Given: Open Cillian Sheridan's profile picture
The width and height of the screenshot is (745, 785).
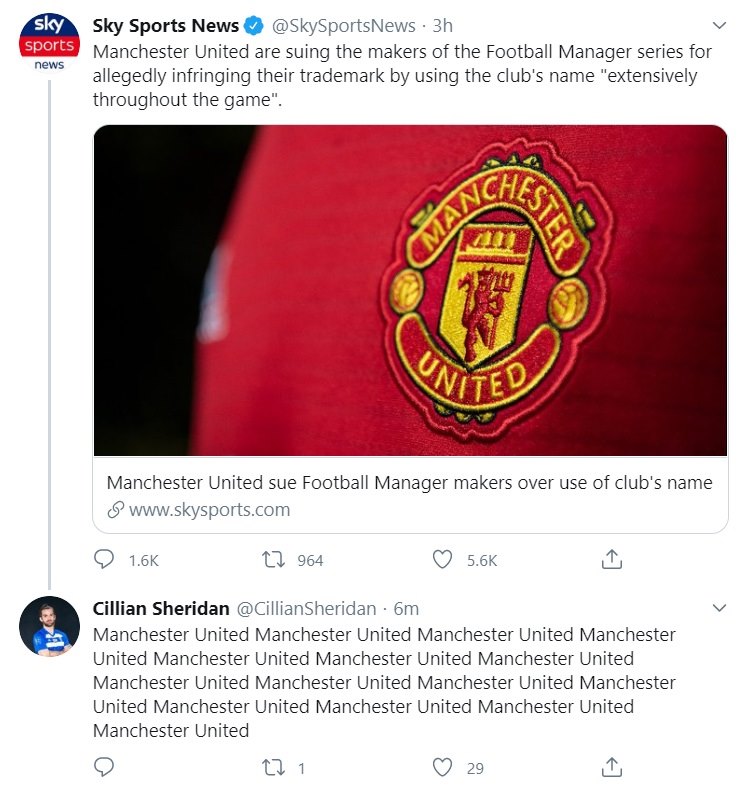Looking at the screenshot, I should [x=49, y=626].
